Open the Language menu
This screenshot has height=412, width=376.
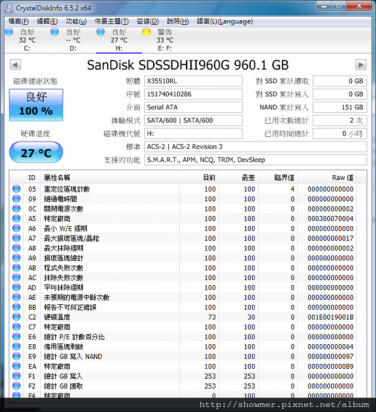tap(225, 21)
